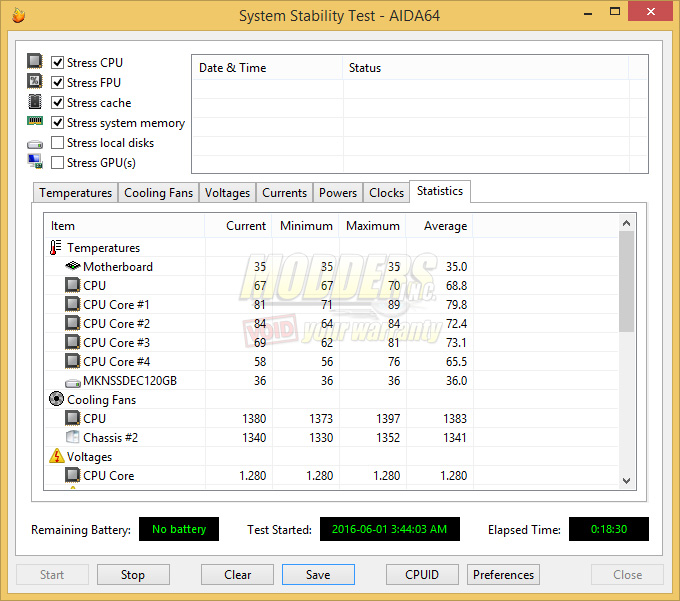680x601 pixels.
Task: Click the thermometer icon of Temperatures group
Action: (55, 248)
